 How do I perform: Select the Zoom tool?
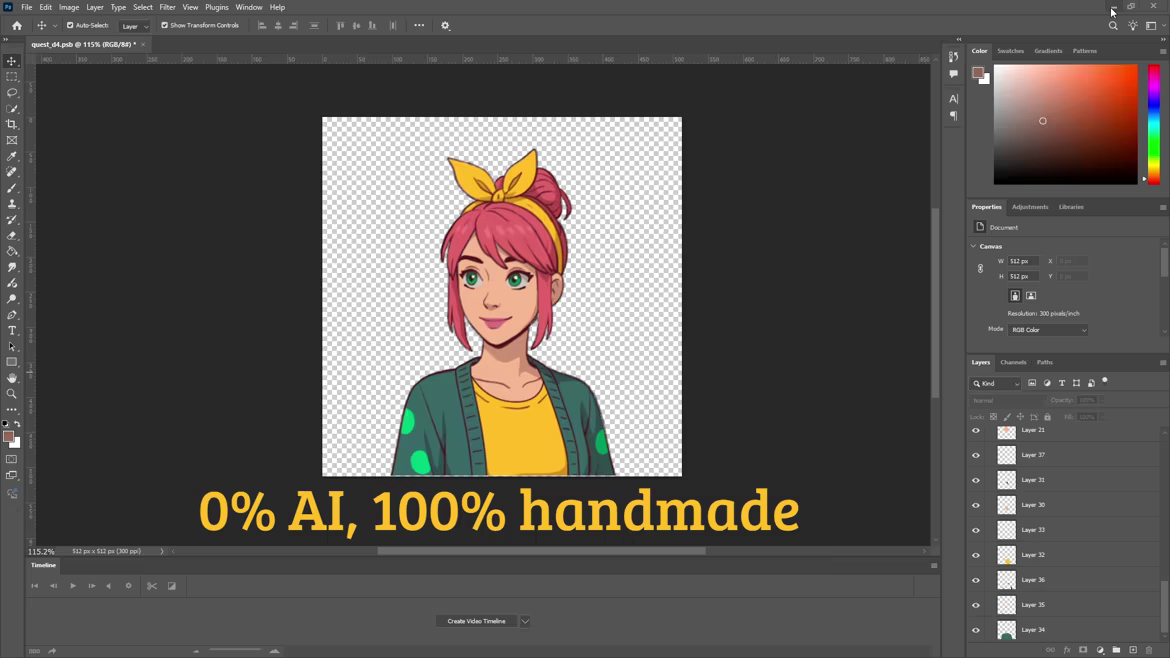click(x=12, y=394)
